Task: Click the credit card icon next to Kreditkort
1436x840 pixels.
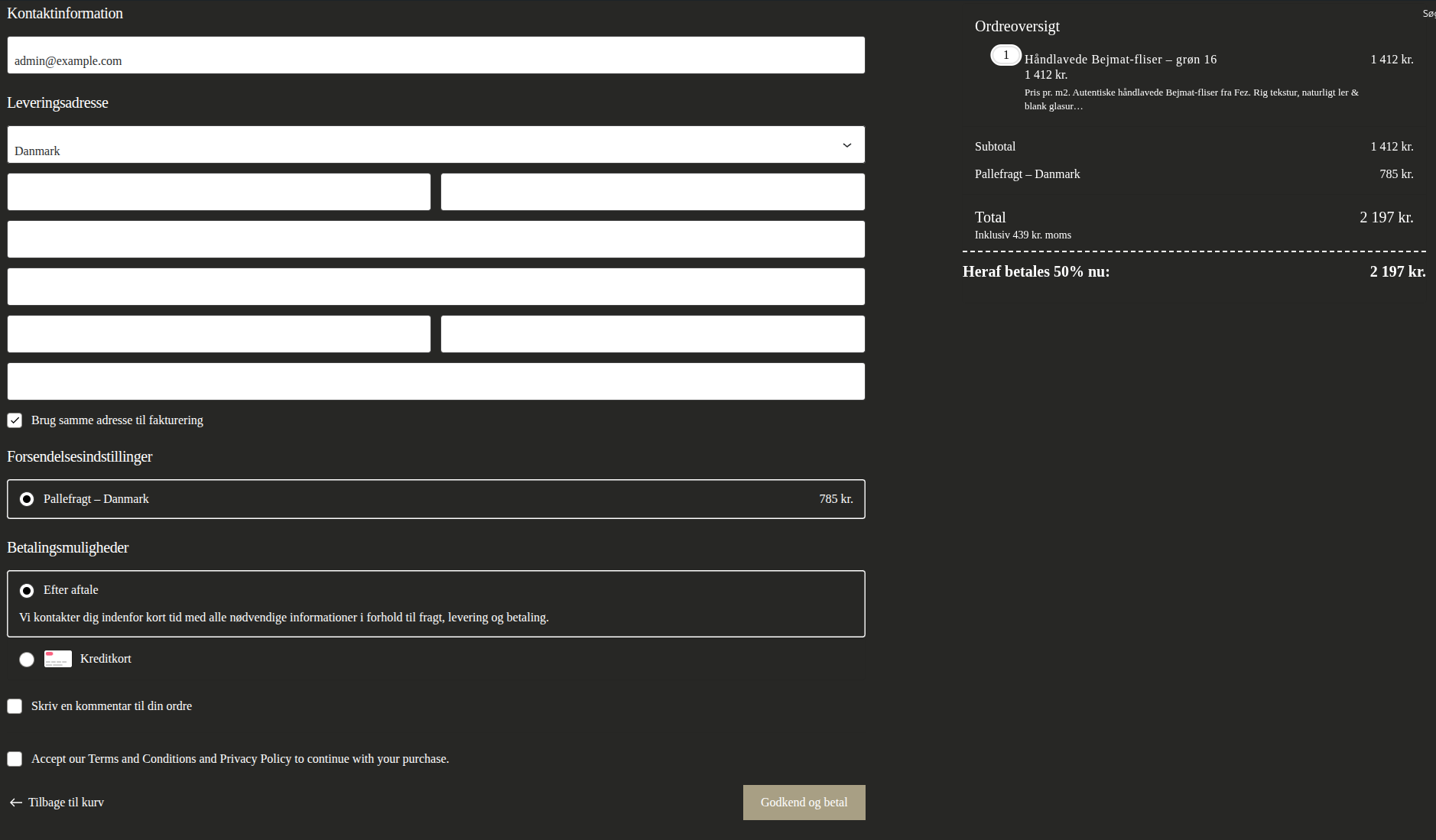Action: pyautogui.click(x=58, y=659)
